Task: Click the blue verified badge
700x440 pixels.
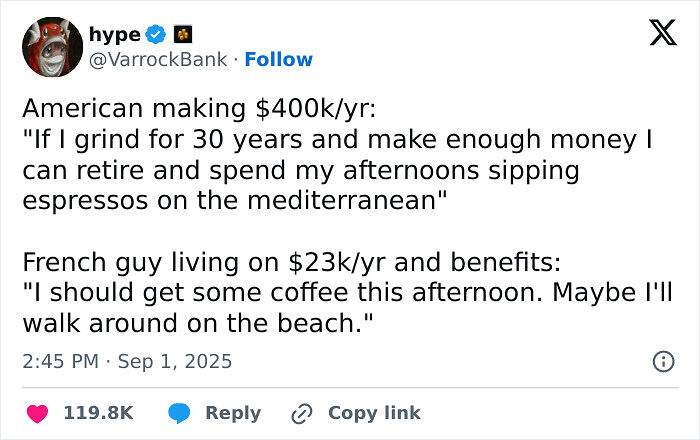Action: (156, 35)
